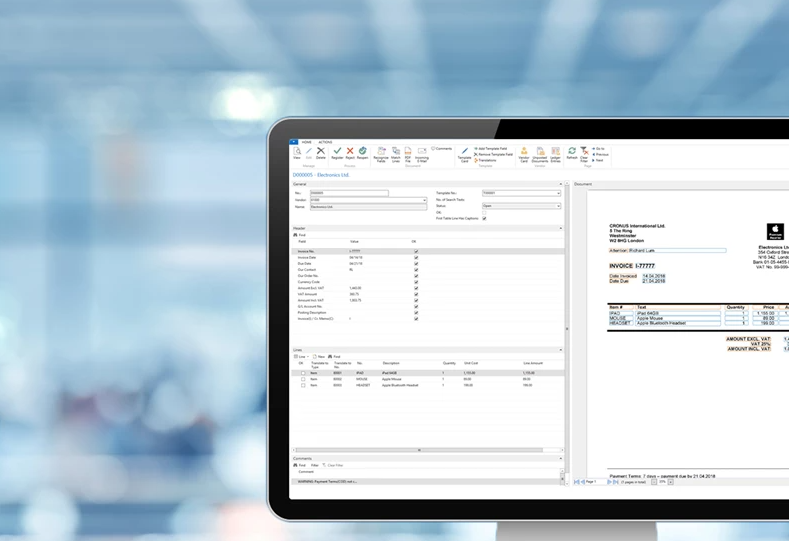Select the Apple Bluetooth Headset line

pyautogui.click(x=428, y=385)
